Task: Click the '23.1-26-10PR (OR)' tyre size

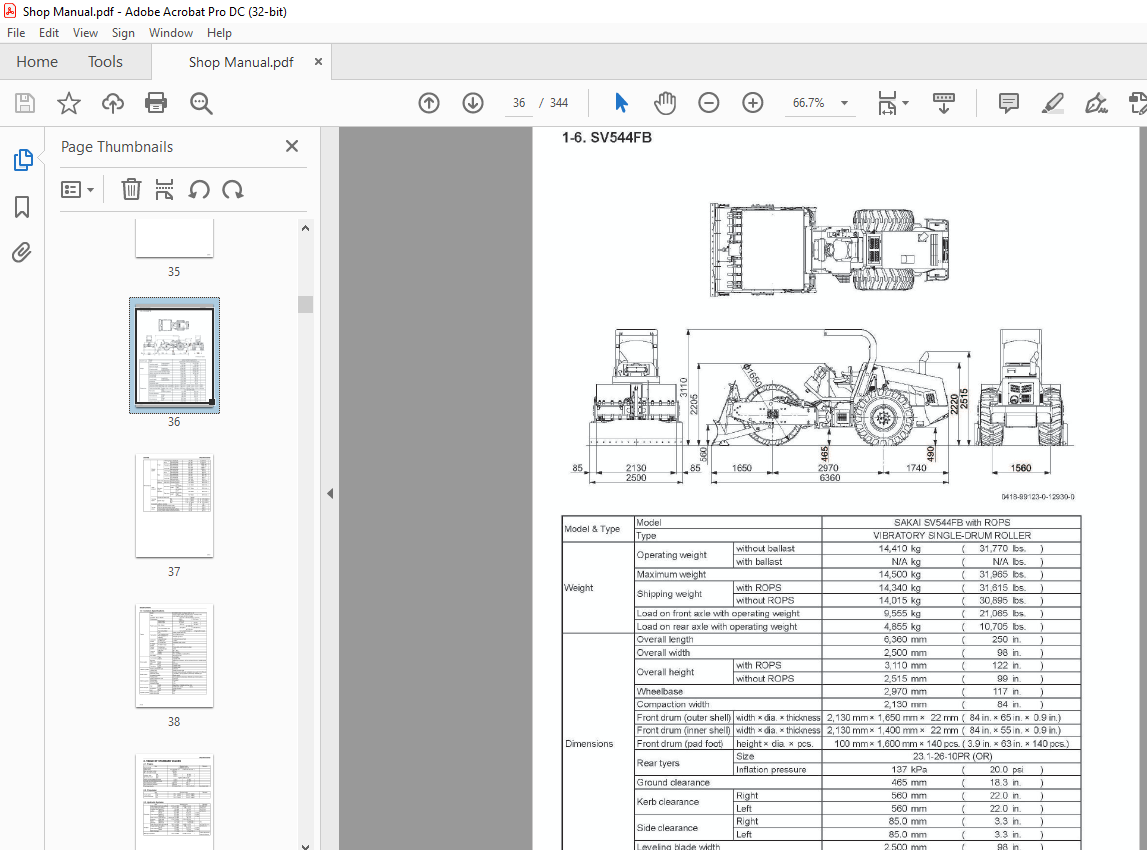Action: pyautogui.click(x=952, y=756)
